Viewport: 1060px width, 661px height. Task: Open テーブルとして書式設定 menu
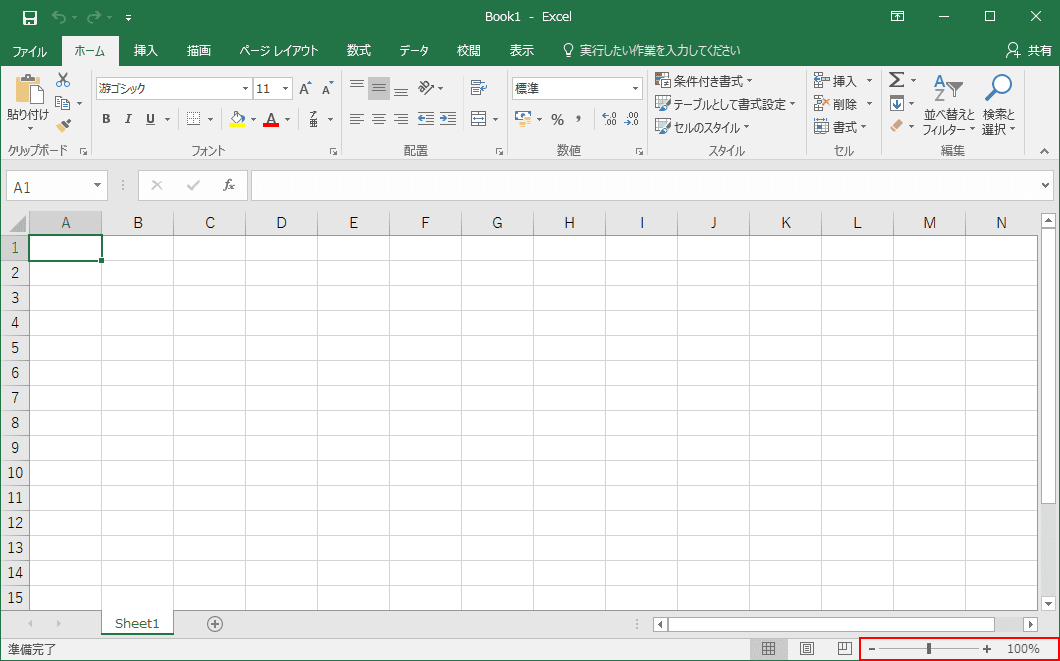coord(725,104)
